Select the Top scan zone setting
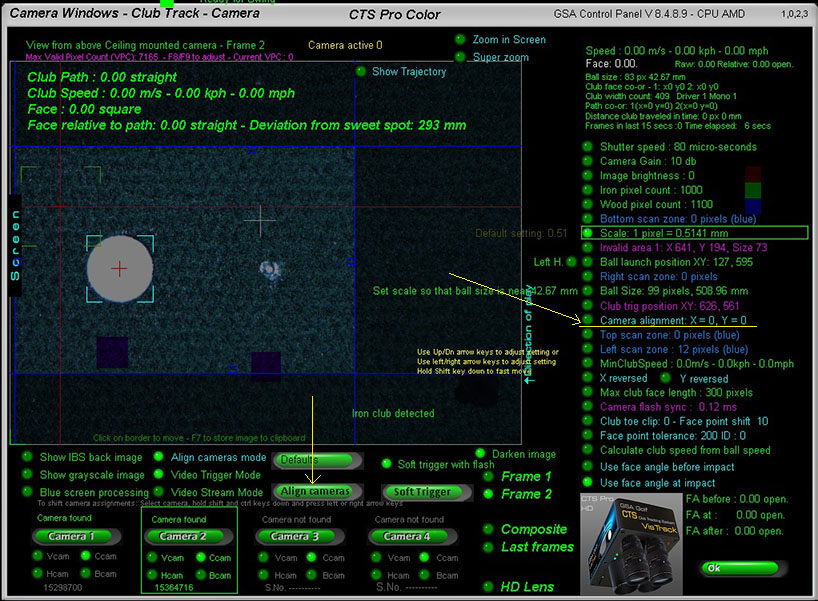The width and height of the screenshot is (818, 601). tap(587, 334)
